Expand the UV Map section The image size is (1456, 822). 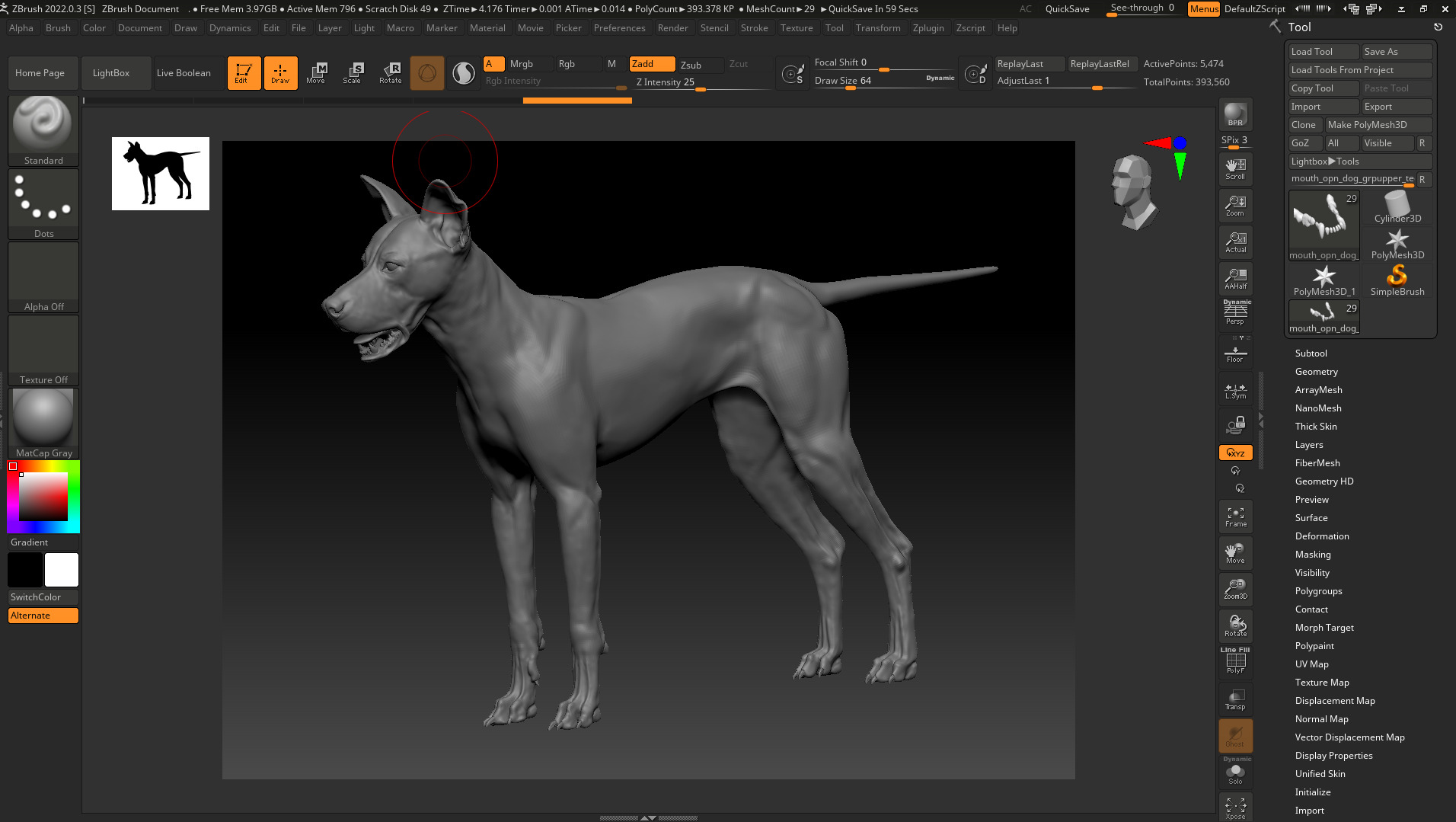click(x=1311, y=664)
